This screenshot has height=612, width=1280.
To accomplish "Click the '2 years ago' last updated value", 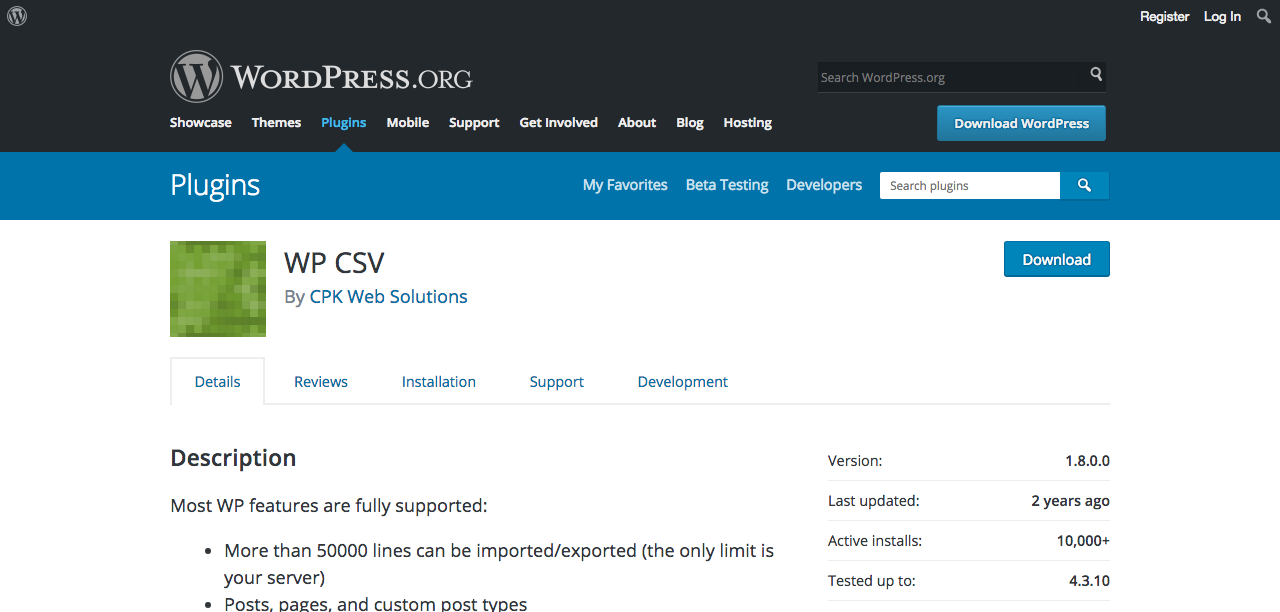I will click(1071, 501).
